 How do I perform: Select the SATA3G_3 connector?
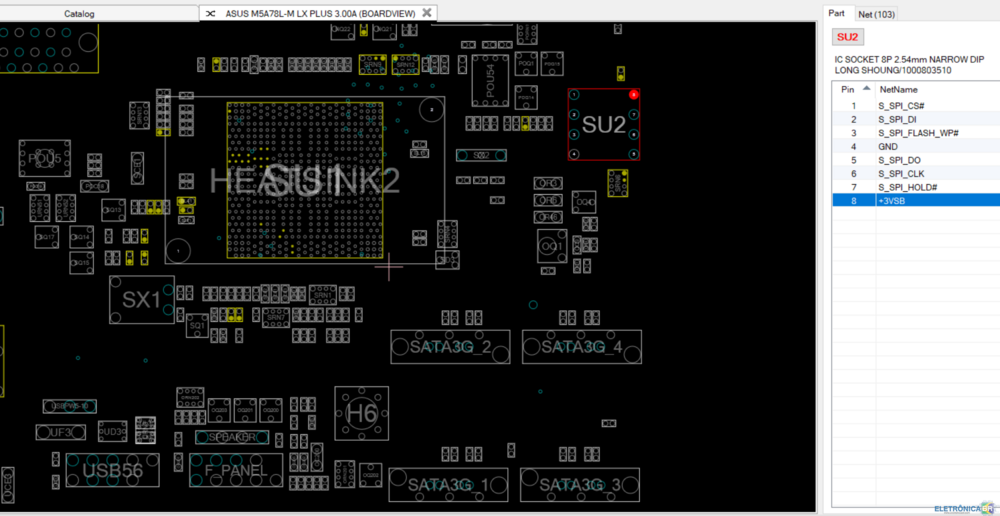click(580, 485)
